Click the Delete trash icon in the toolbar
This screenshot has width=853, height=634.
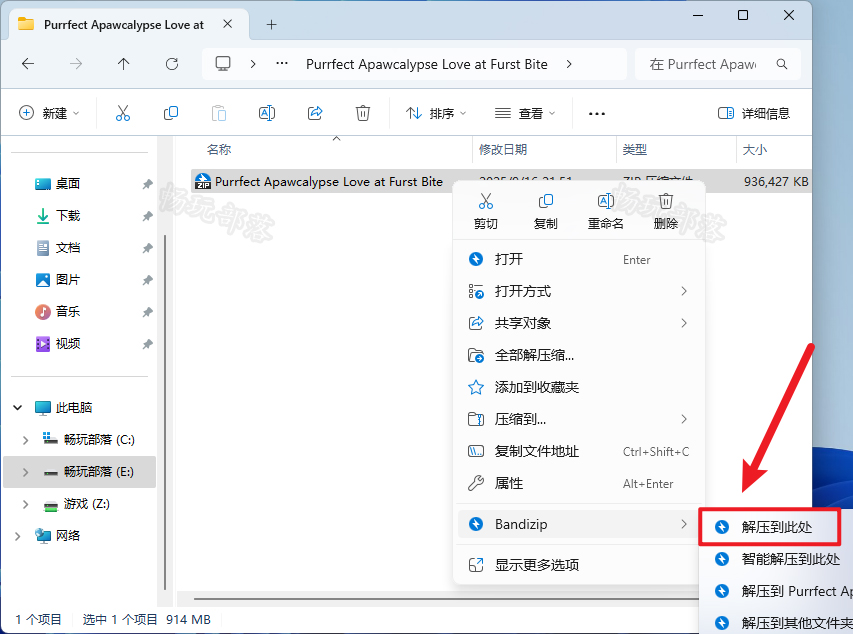[x=363, y=113]
